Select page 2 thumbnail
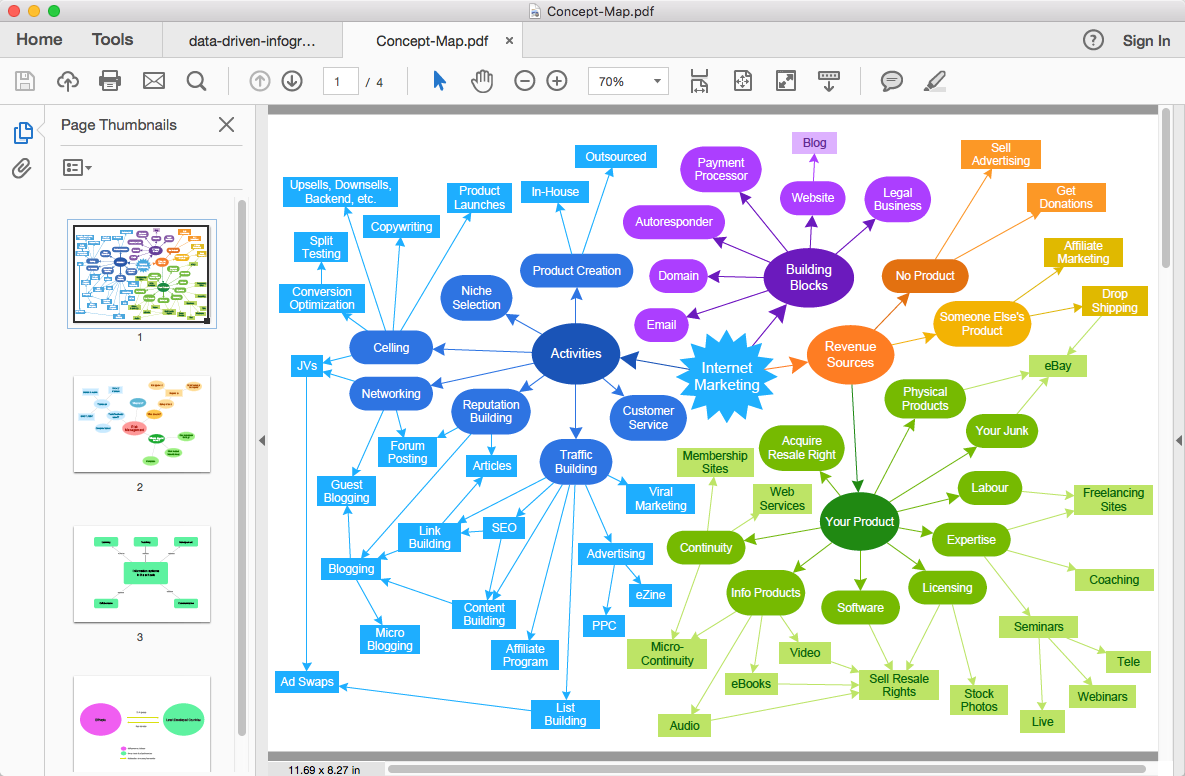 (x=142, y=424)
